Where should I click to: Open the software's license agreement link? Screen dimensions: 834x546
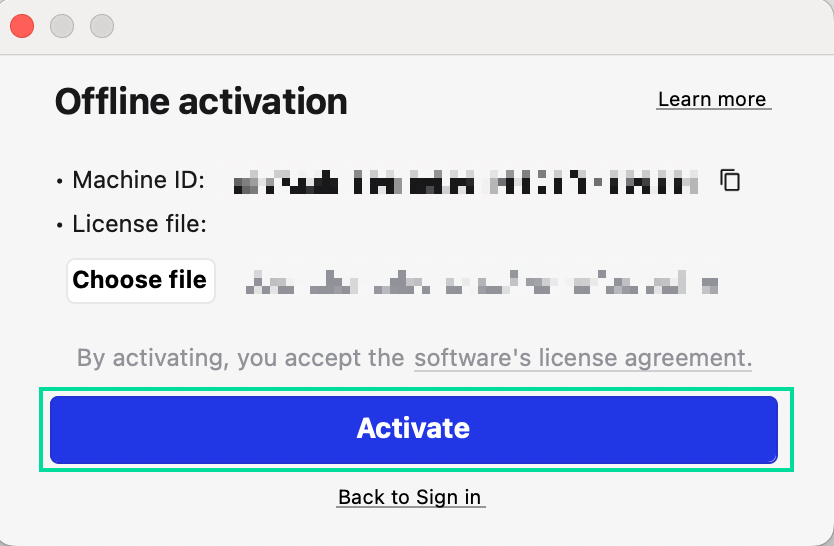click(x=580, y=358)
